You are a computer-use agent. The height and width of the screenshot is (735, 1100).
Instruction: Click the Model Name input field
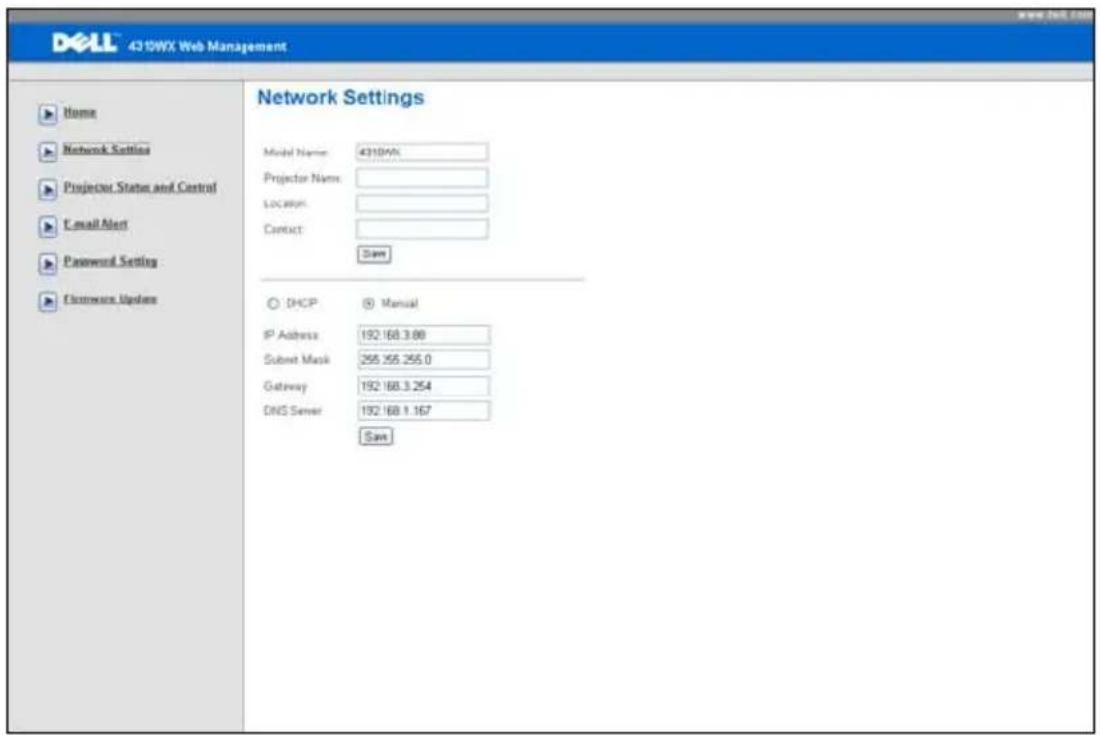pos(422,152)
